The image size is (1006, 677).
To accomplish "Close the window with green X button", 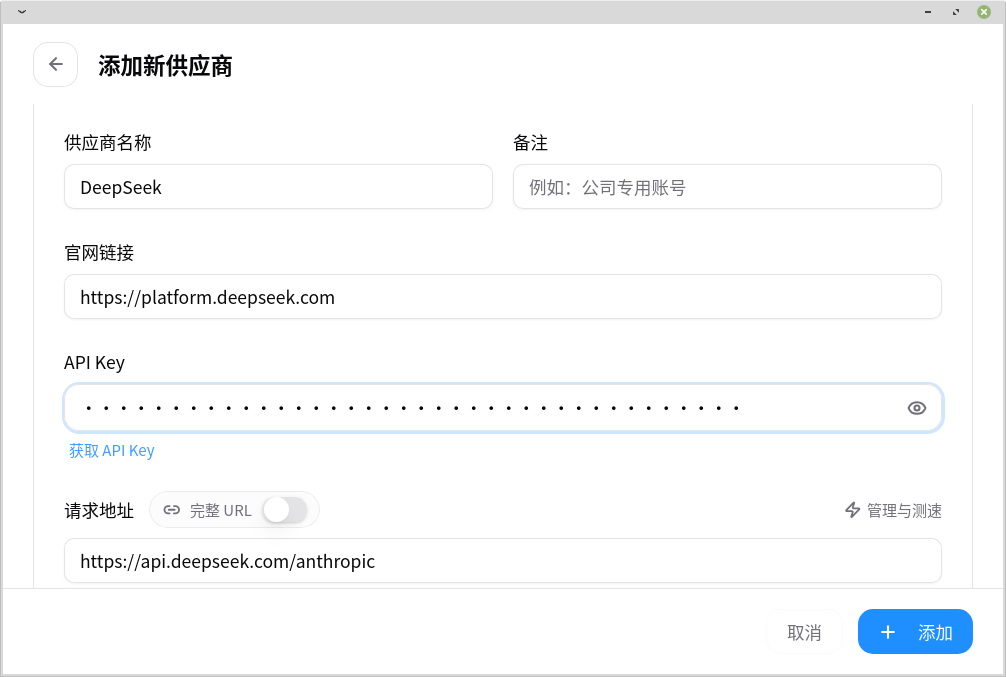I will click(x=984, y=12).
